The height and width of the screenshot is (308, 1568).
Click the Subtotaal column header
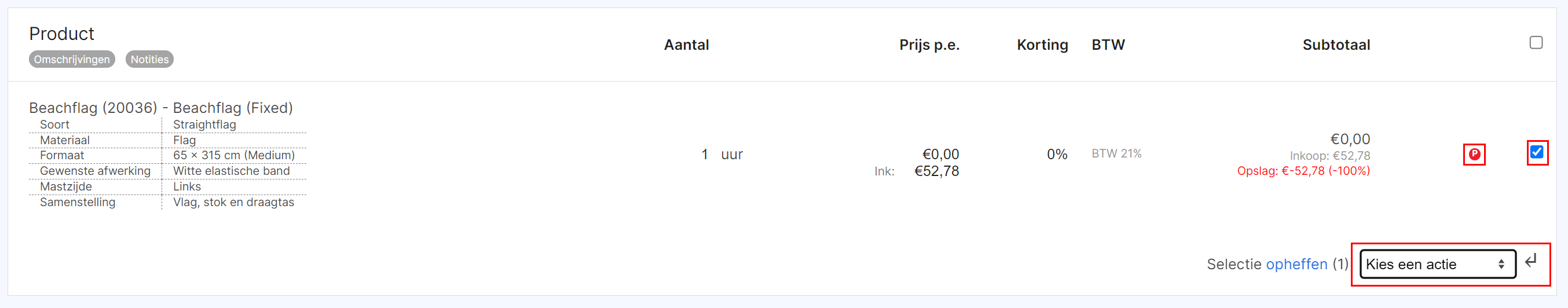[1336, 45]
